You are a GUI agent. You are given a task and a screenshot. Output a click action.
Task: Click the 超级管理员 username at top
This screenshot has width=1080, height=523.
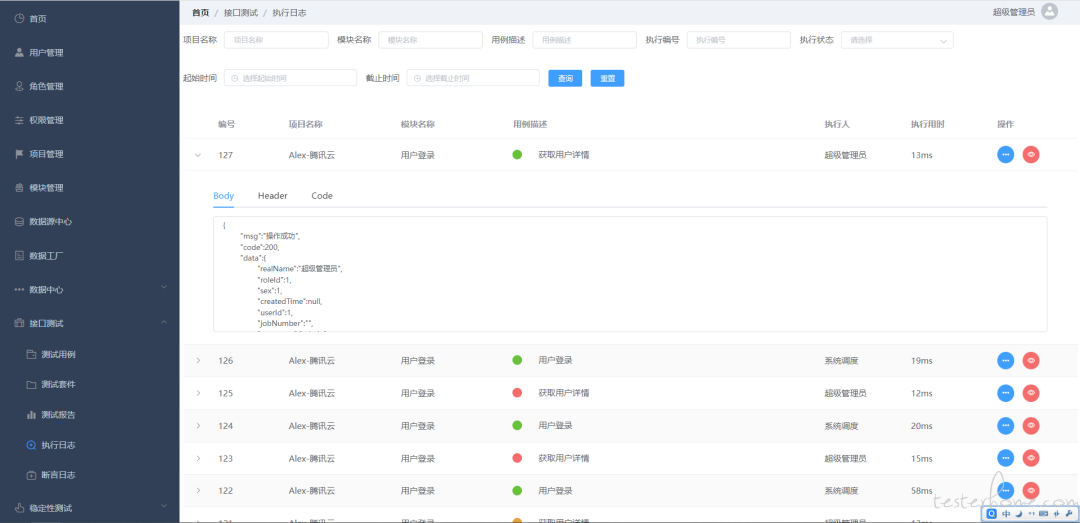click(x=1014, y=12)
